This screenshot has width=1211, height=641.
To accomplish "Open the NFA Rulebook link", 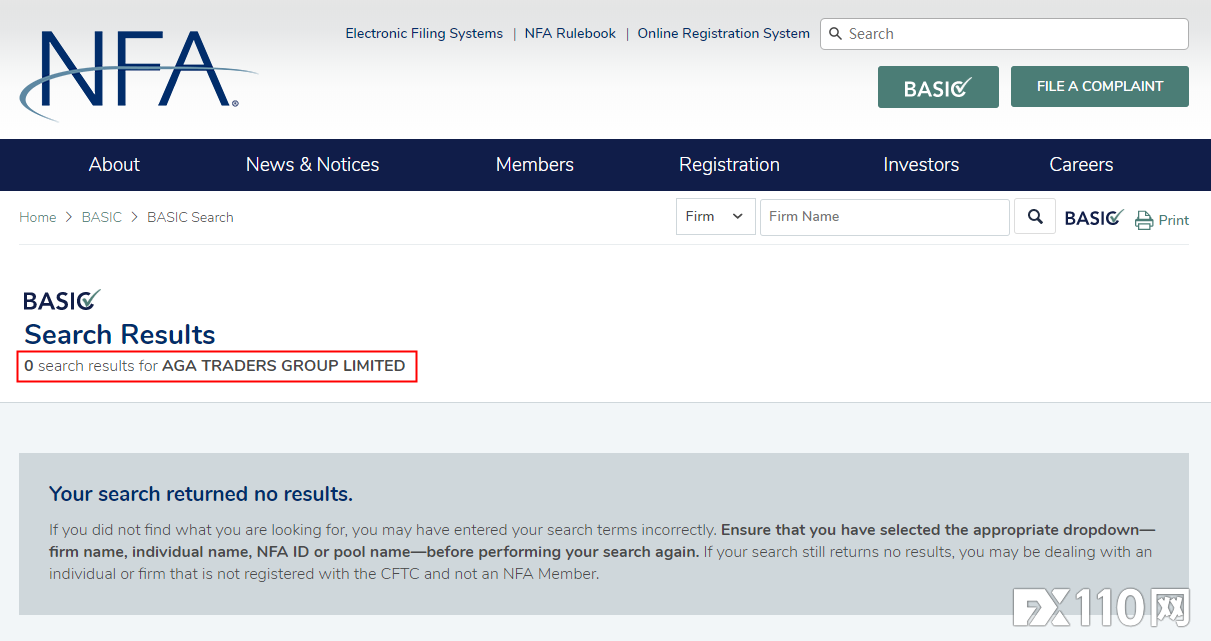I will click(x=570, y=34).
